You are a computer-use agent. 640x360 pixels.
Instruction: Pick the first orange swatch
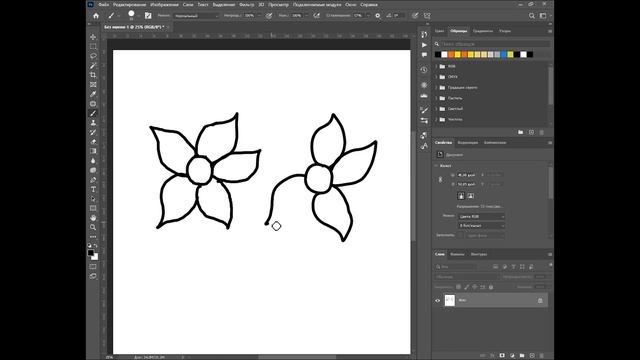point(451,55)
